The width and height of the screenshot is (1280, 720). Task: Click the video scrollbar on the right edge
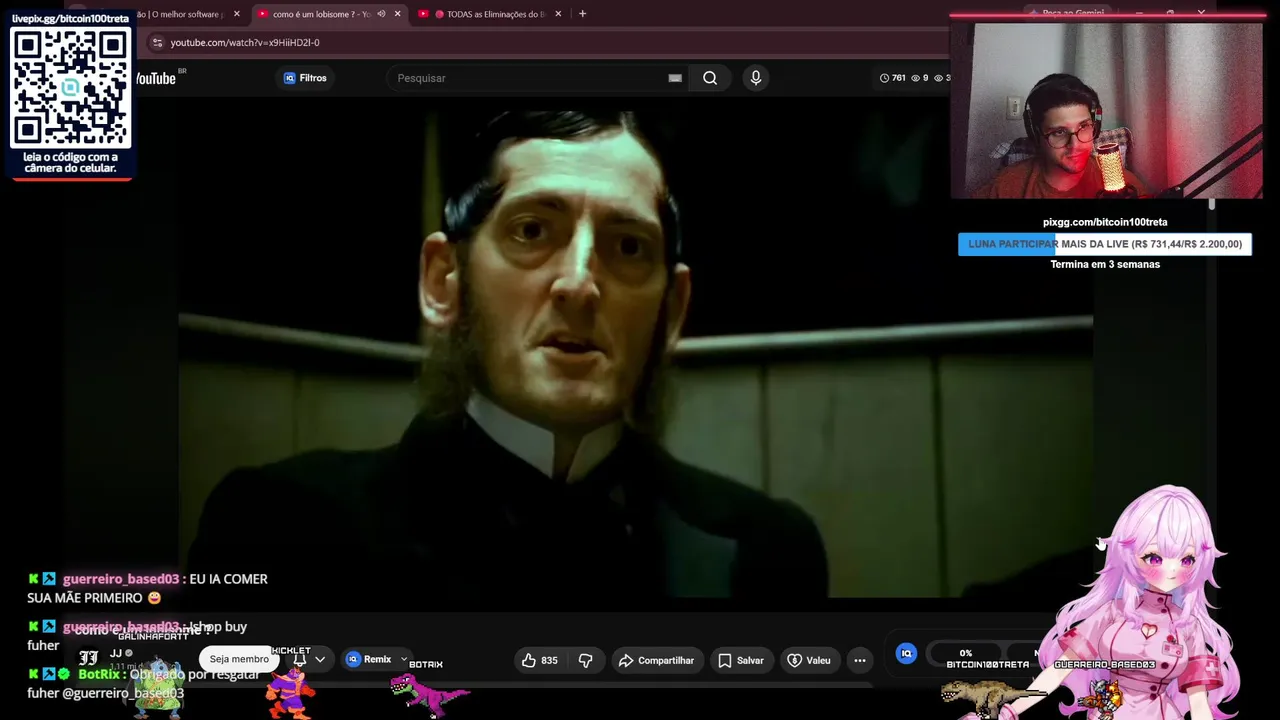[x=1211, y=204]
